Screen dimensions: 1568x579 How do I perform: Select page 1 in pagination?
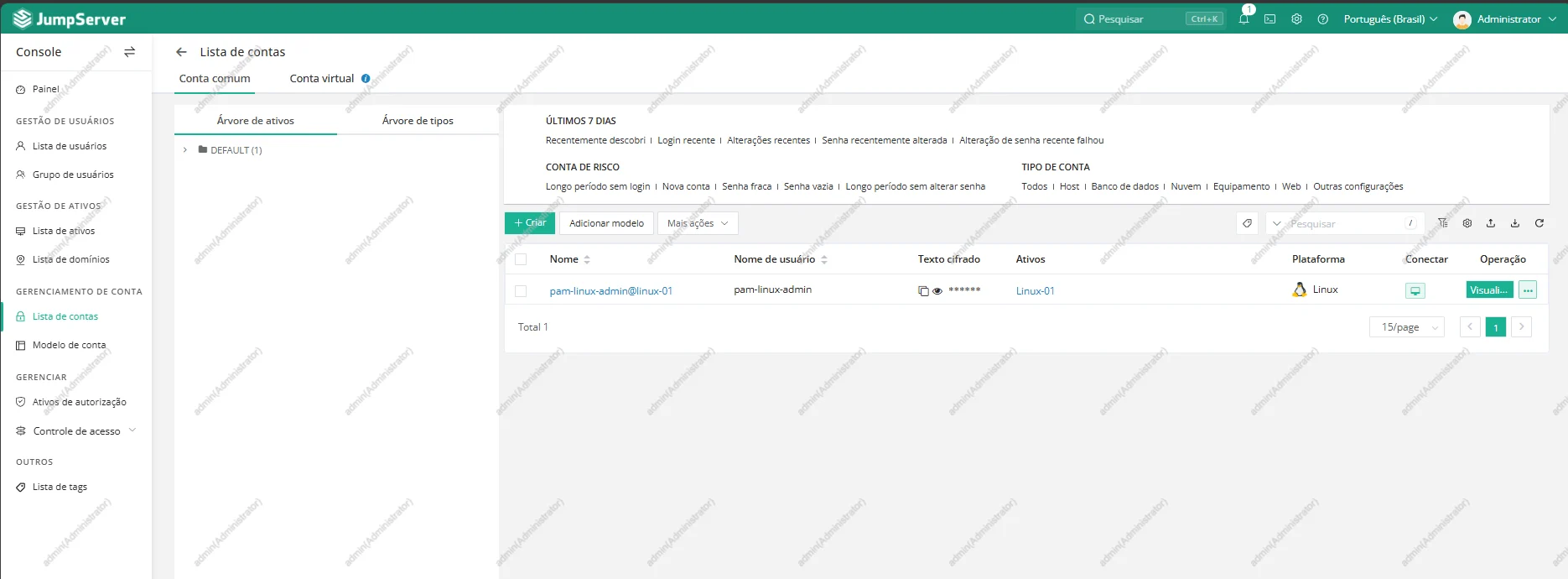point(1496,327)
